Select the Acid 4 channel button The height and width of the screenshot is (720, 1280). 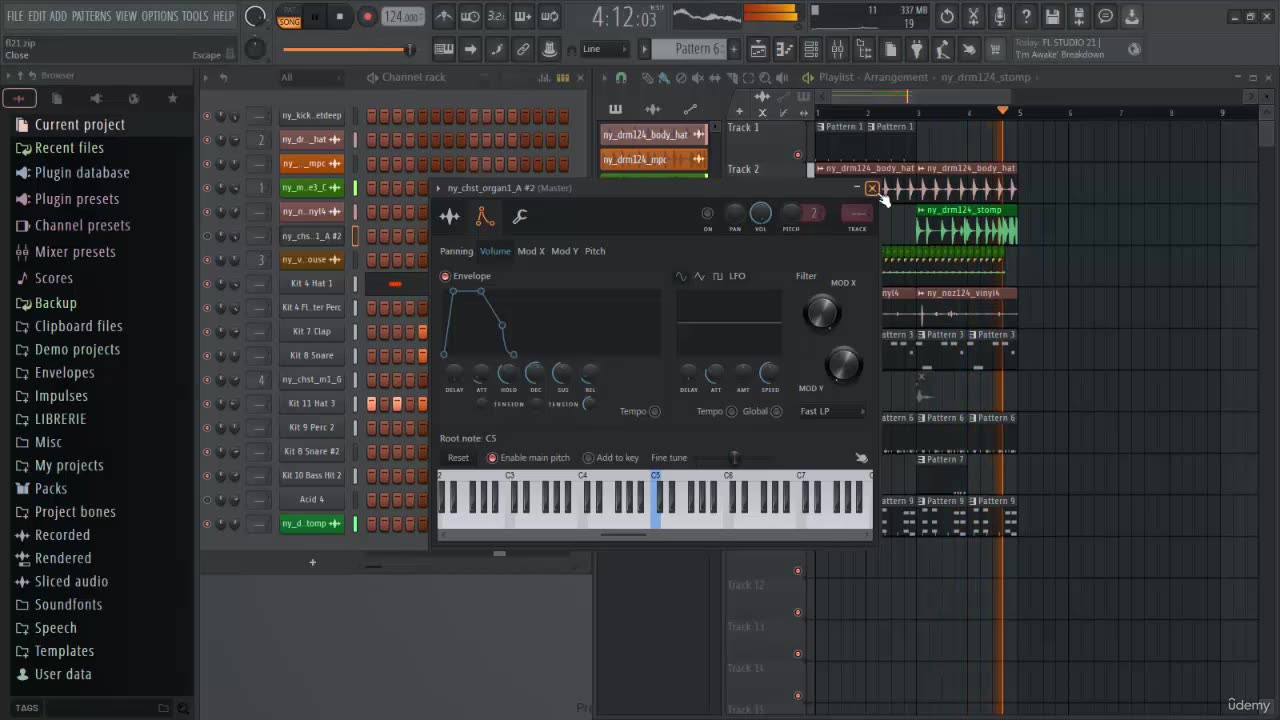(x=312, y=500)
